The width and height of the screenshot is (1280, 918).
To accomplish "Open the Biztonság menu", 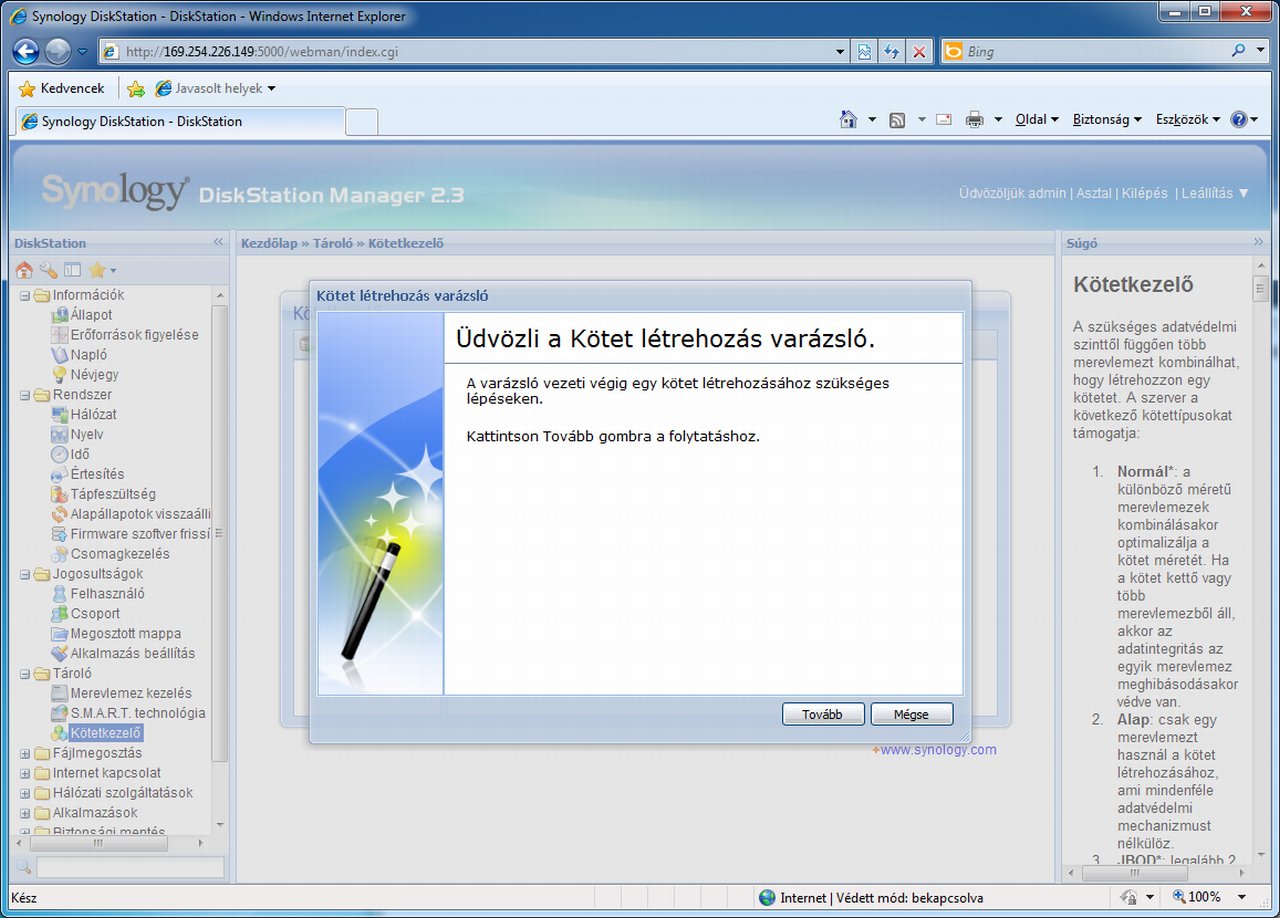I will pyautogui.click(x=1106, y=120).
